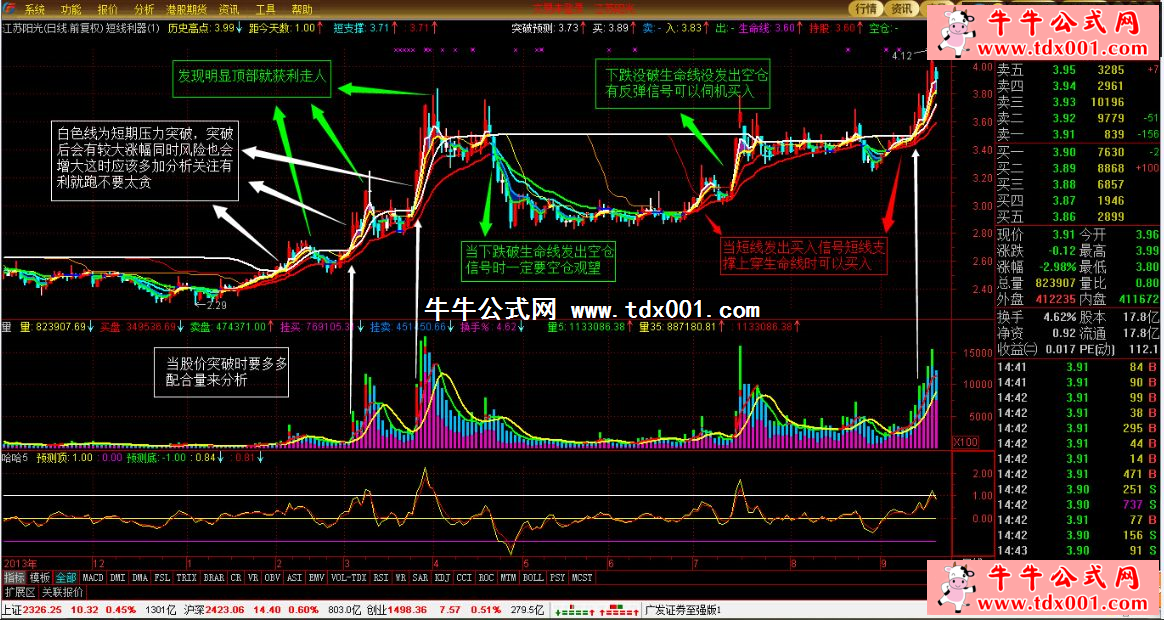Image resolution: width=1164 pixels, height=620 pixels.
Task: Click the app logo icon in the title bar
Action: coord(9,8)
